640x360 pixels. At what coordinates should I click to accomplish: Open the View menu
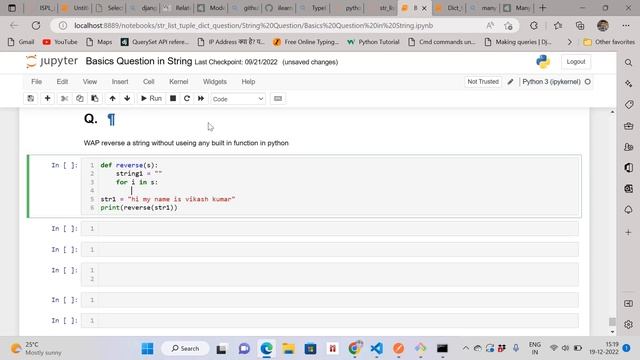pyautogui.click(x=90, y=82)
